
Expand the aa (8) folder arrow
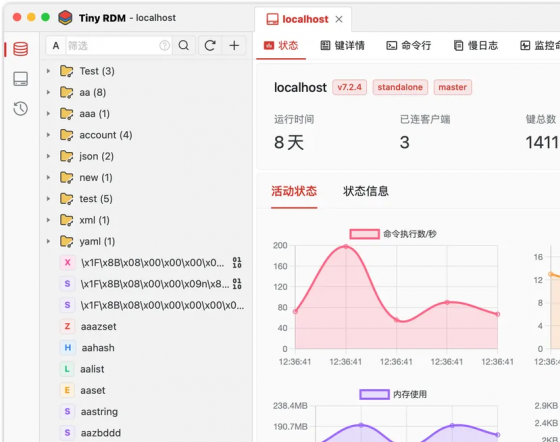49,92
